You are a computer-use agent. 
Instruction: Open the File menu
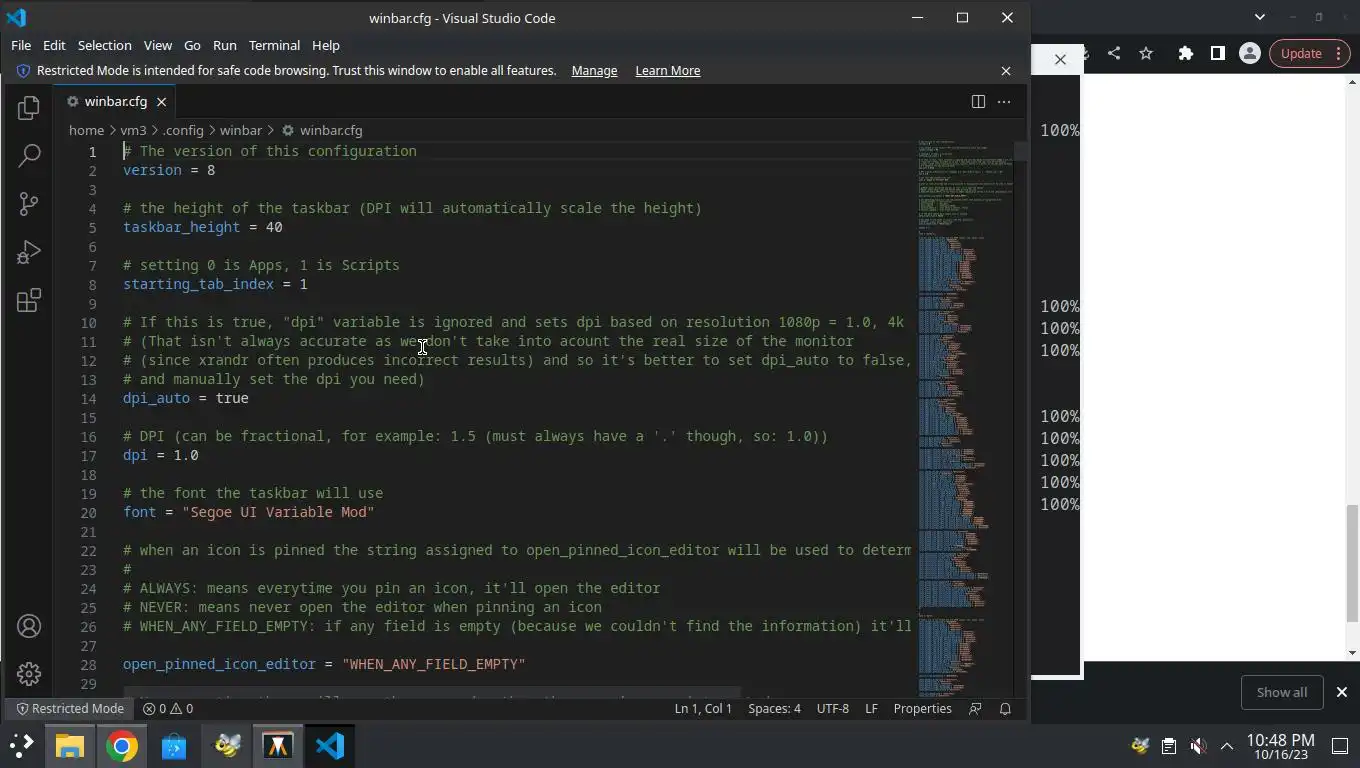point(21,45)
